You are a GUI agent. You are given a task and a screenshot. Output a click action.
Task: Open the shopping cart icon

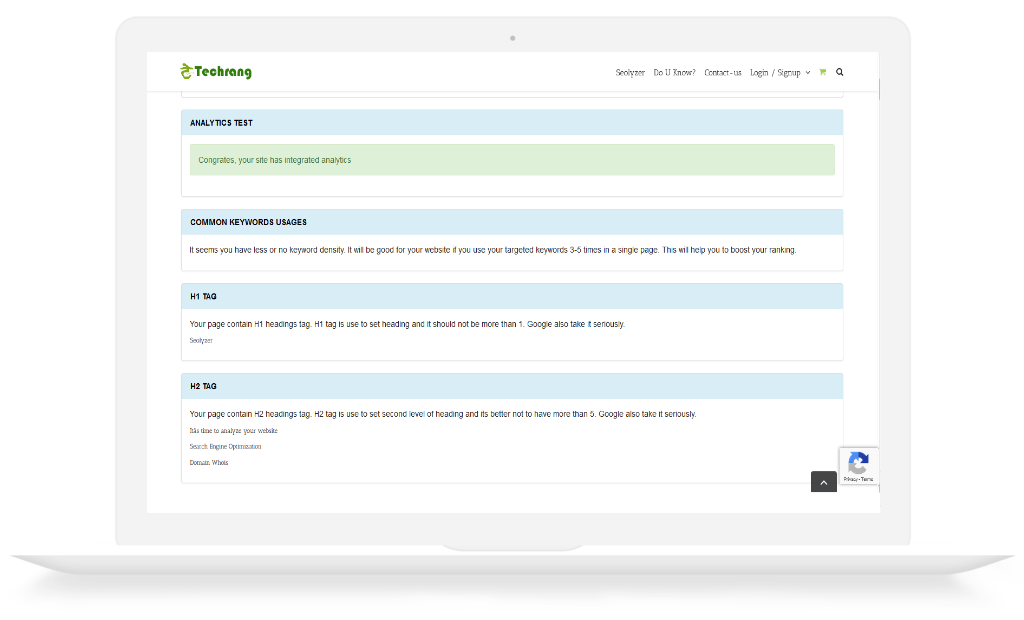[823, 73]
